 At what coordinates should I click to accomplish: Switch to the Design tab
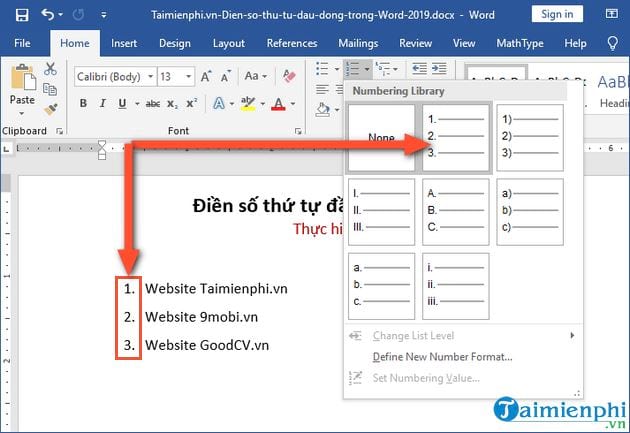pyautogui.click(x=175, y=43)
